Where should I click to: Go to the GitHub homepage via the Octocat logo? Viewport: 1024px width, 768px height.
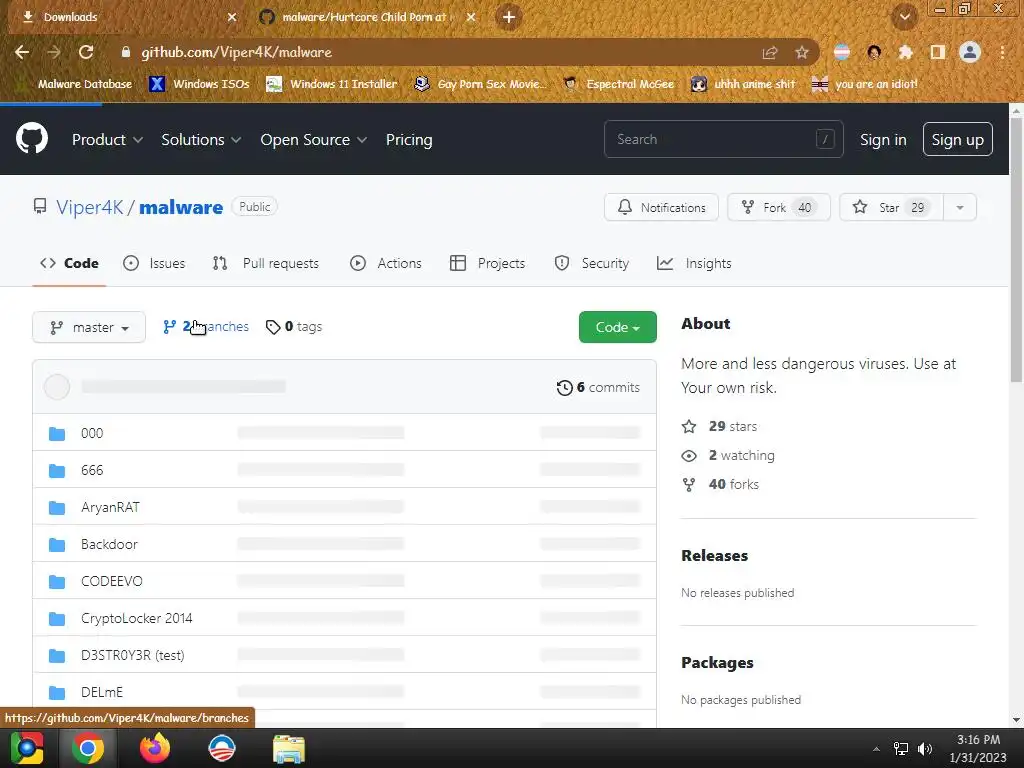[x=31, y=138]
